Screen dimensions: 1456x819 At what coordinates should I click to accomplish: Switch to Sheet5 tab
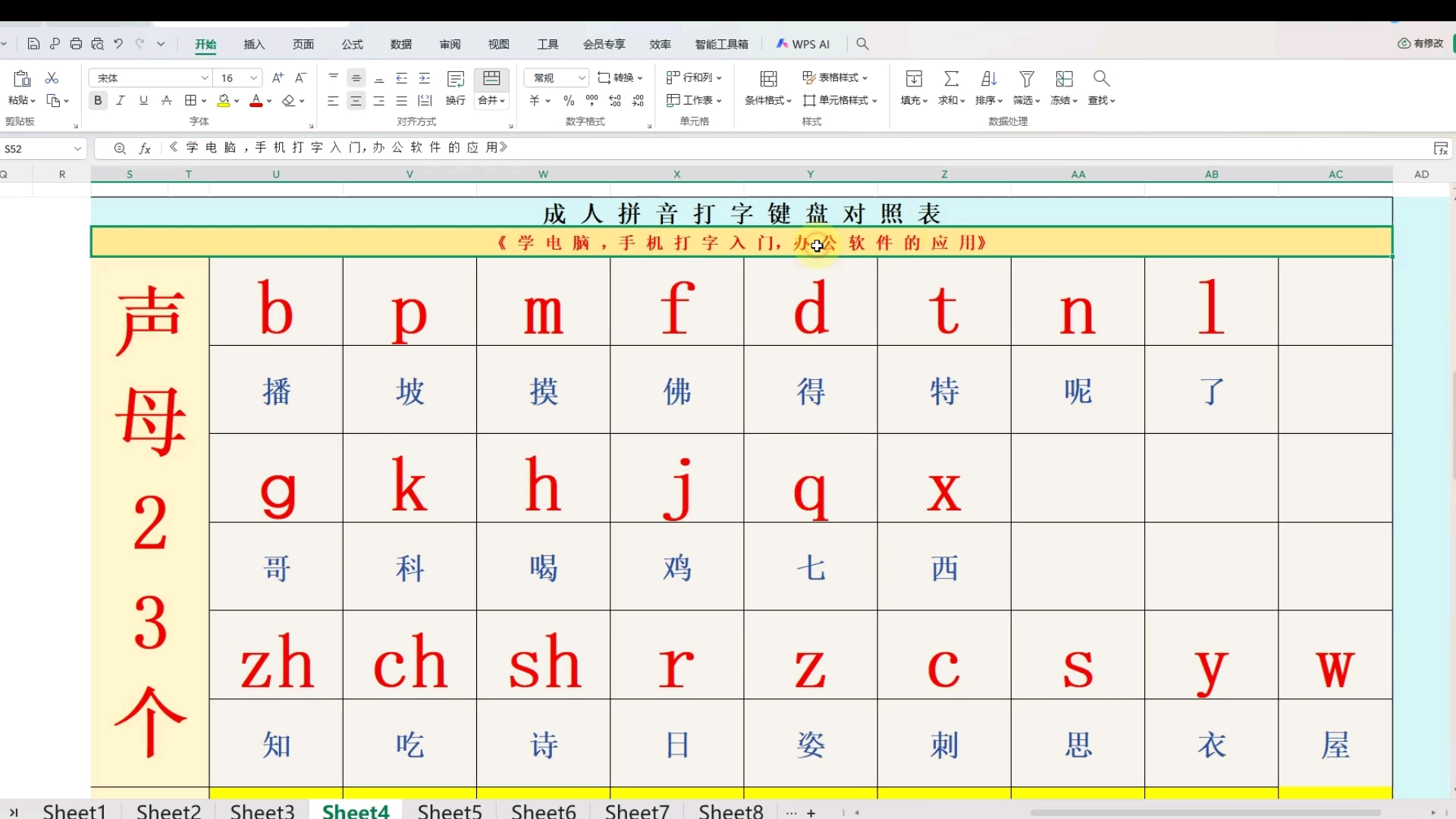pos(450,811)
